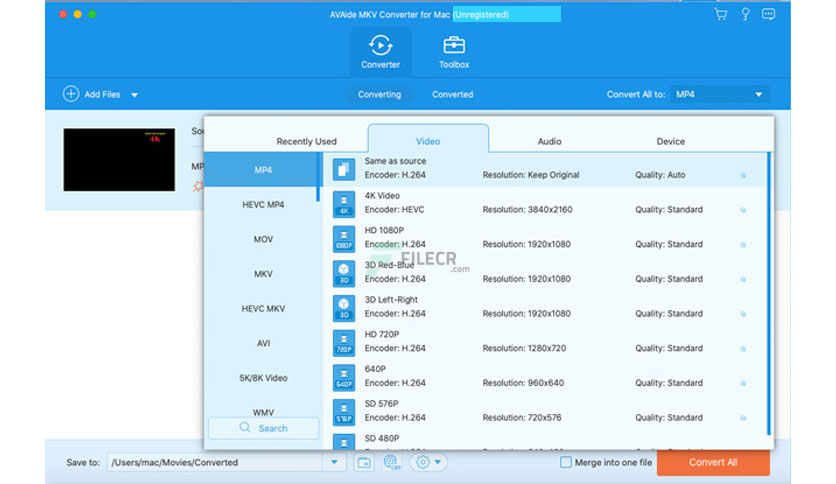Switch to the Video tab
836x484 pixels.
click(x=428, y=139)
